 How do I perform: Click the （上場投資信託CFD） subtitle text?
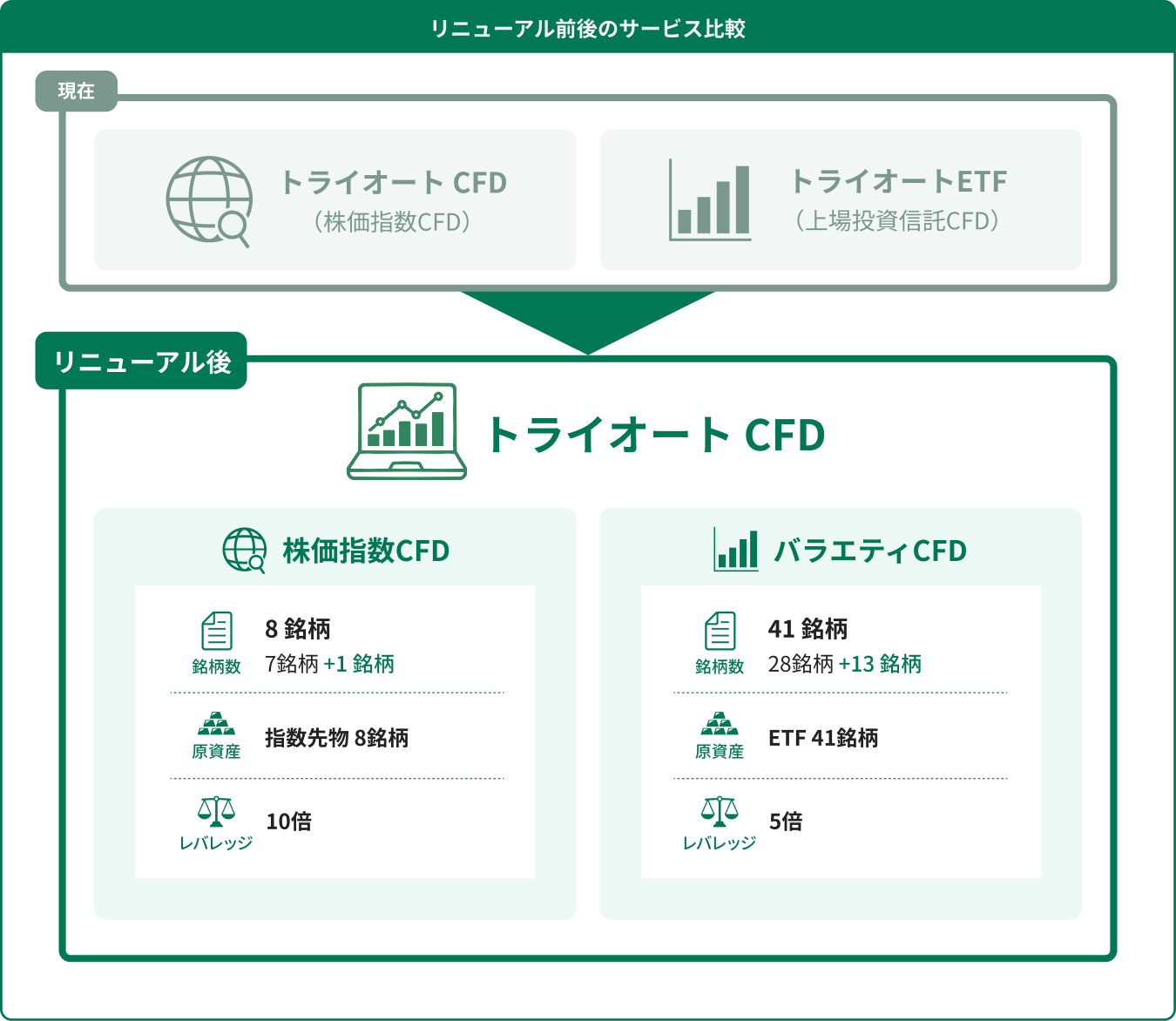pyautogui.click(x=897, y=220)
